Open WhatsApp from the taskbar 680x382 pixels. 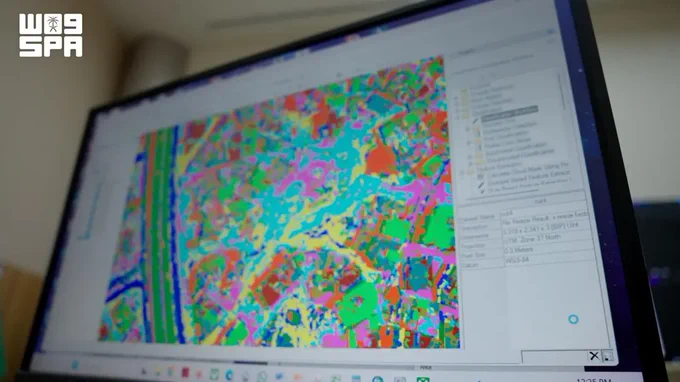(x=262, y=377)
